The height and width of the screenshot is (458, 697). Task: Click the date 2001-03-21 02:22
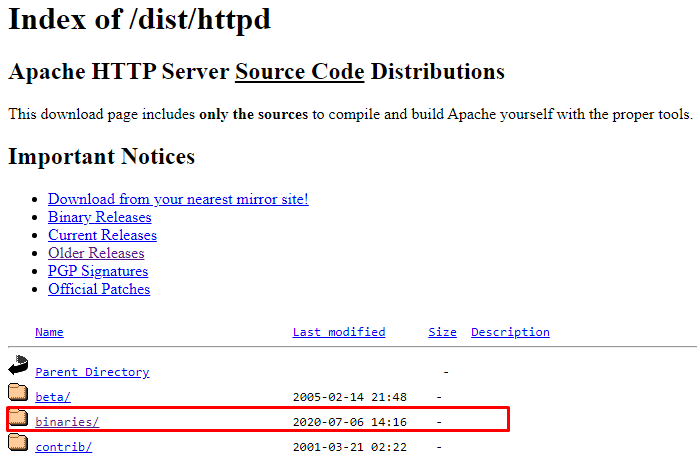click(349, 447)
